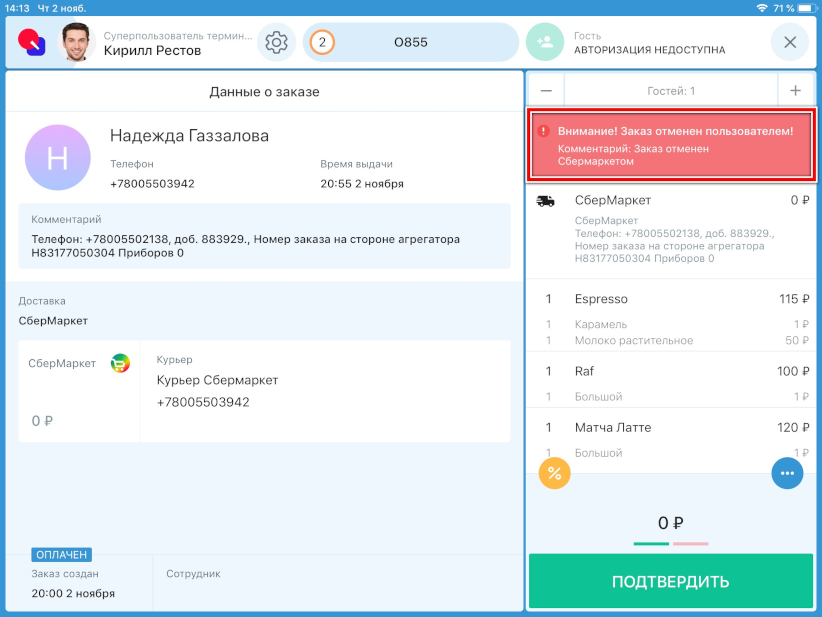Click the add guest green icon
The width and height of the screenshot is (822, 617).
pyautogui.click(x=545, y=42)
